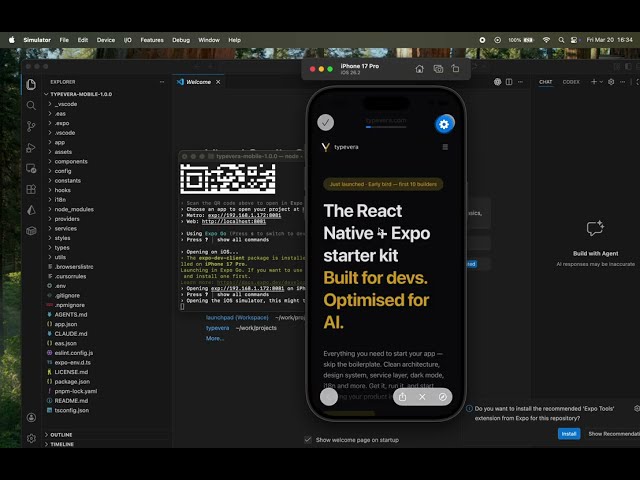This screenshot has width=640, height=480.
Task: Expand the components folder
Action: pos(71,162)
